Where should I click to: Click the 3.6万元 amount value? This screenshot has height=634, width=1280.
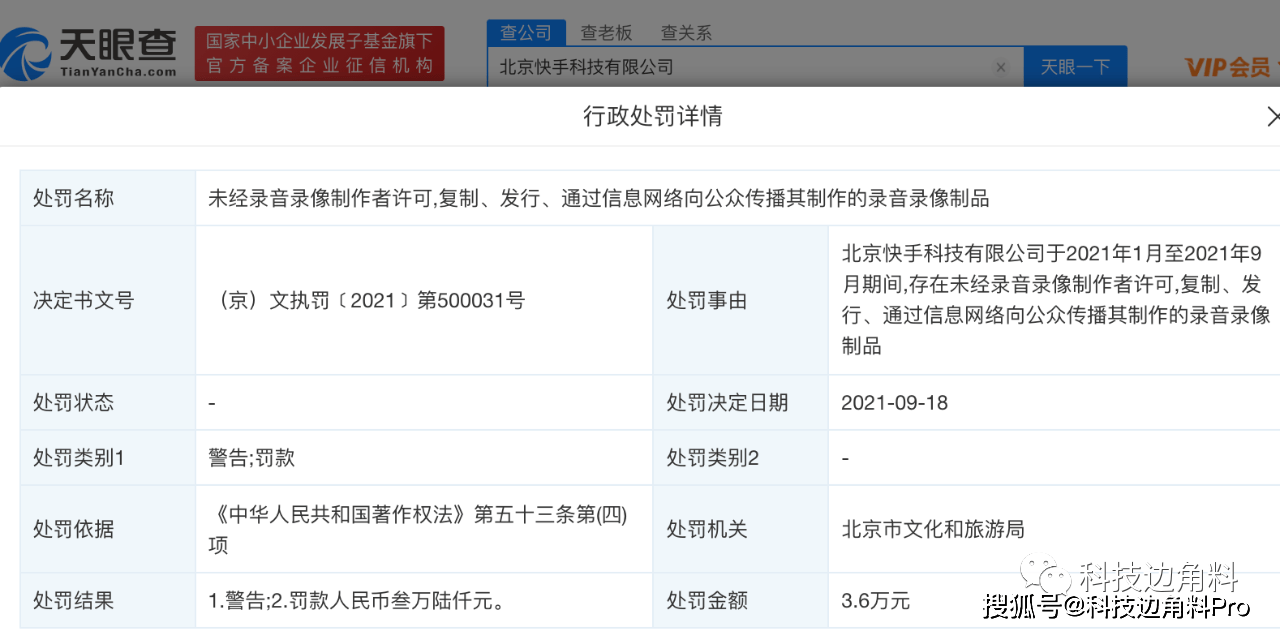tap(876, 600)
